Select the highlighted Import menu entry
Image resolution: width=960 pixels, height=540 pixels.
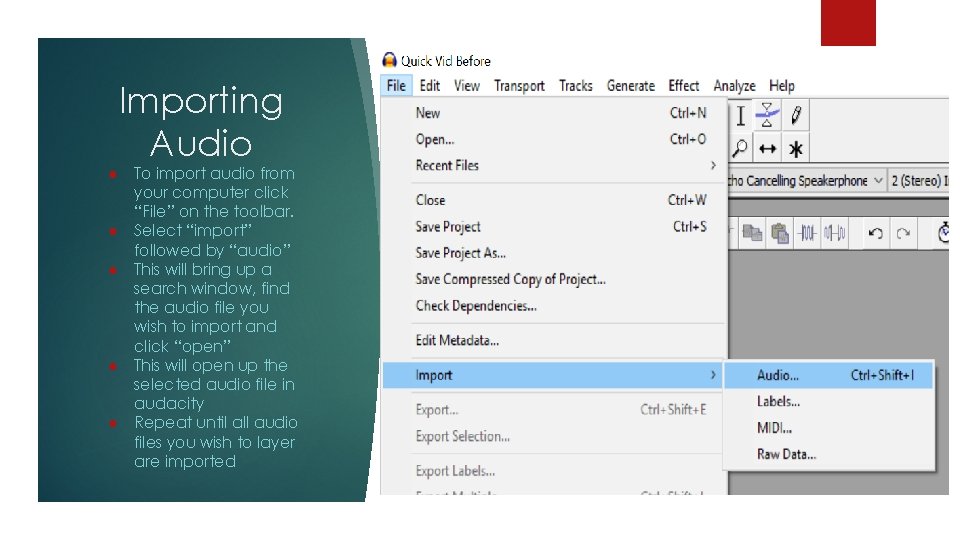553,375
